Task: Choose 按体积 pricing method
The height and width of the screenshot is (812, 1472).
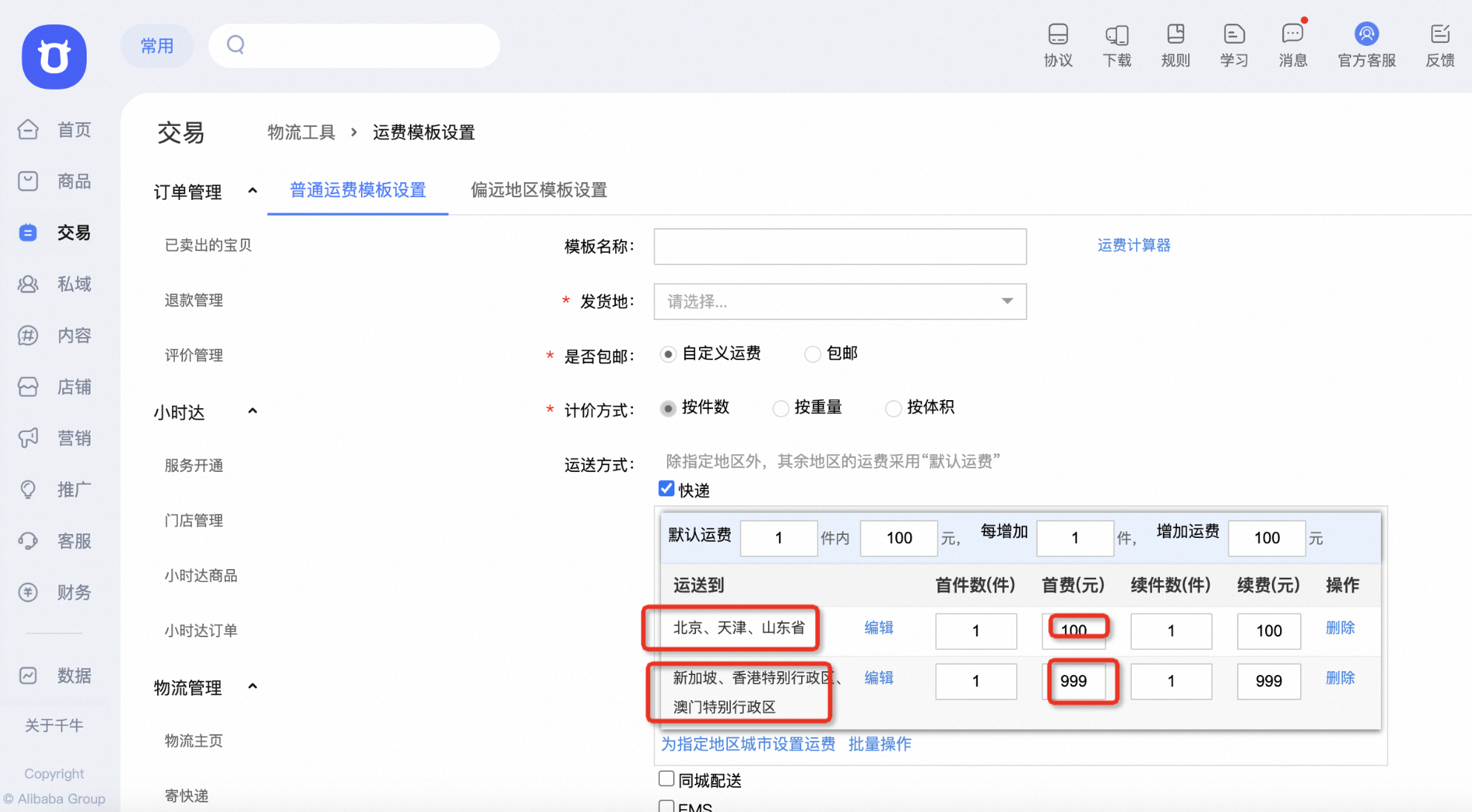Action: pyautogui.click(x=893, y=408)
